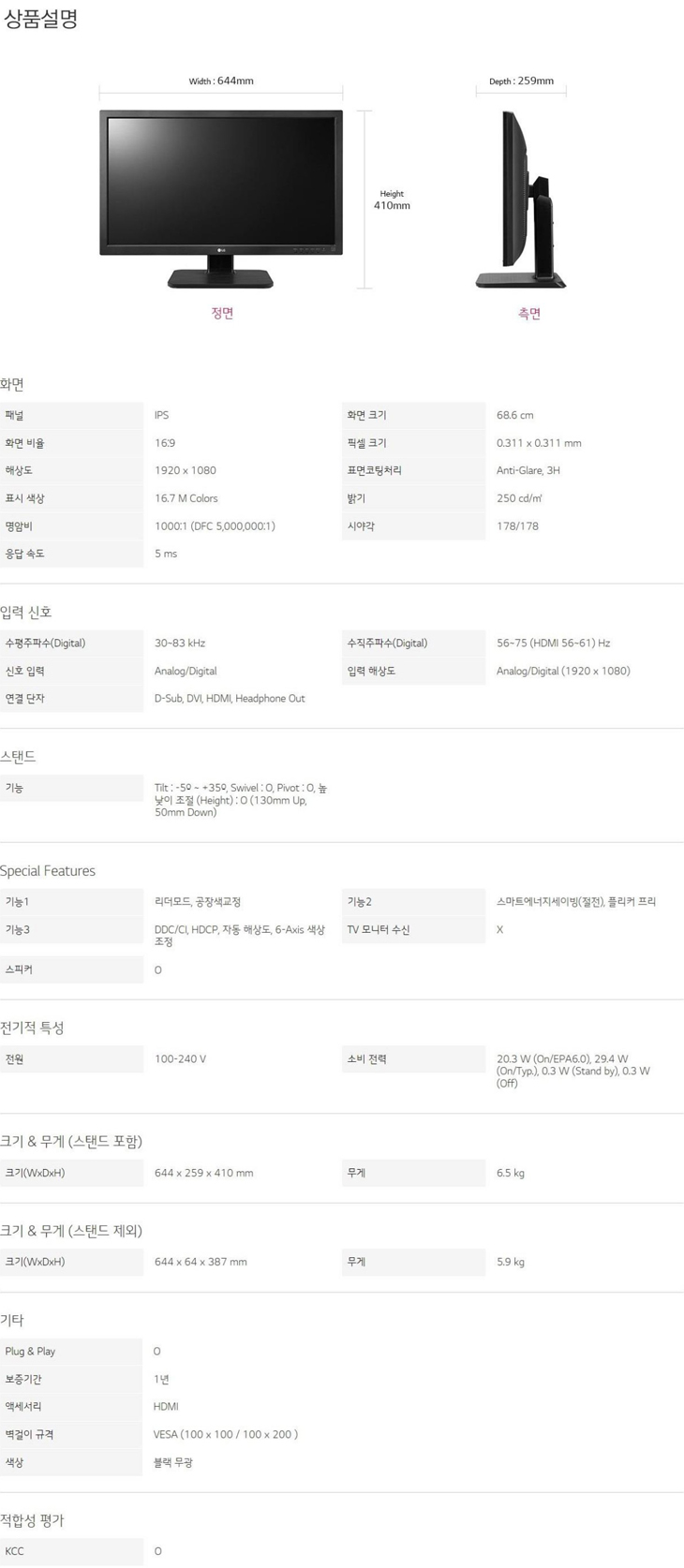This screenshot has height=1568, width=684.
Task: Click the 상품설명 heading
Action: tap(40, 19)
